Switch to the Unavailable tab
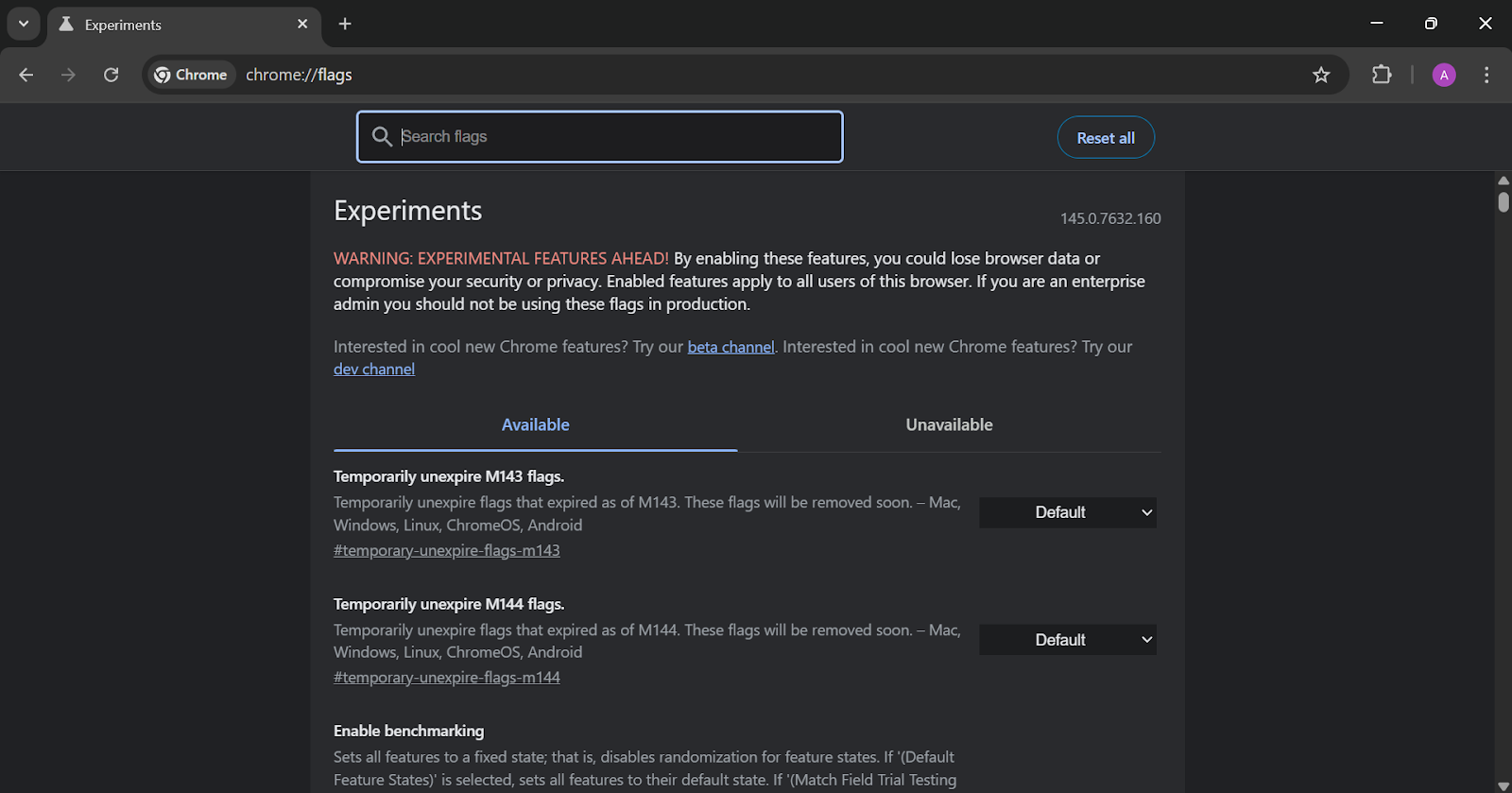Image resolution: width=1512 pixels, height=793 pixels. [949, 425]
